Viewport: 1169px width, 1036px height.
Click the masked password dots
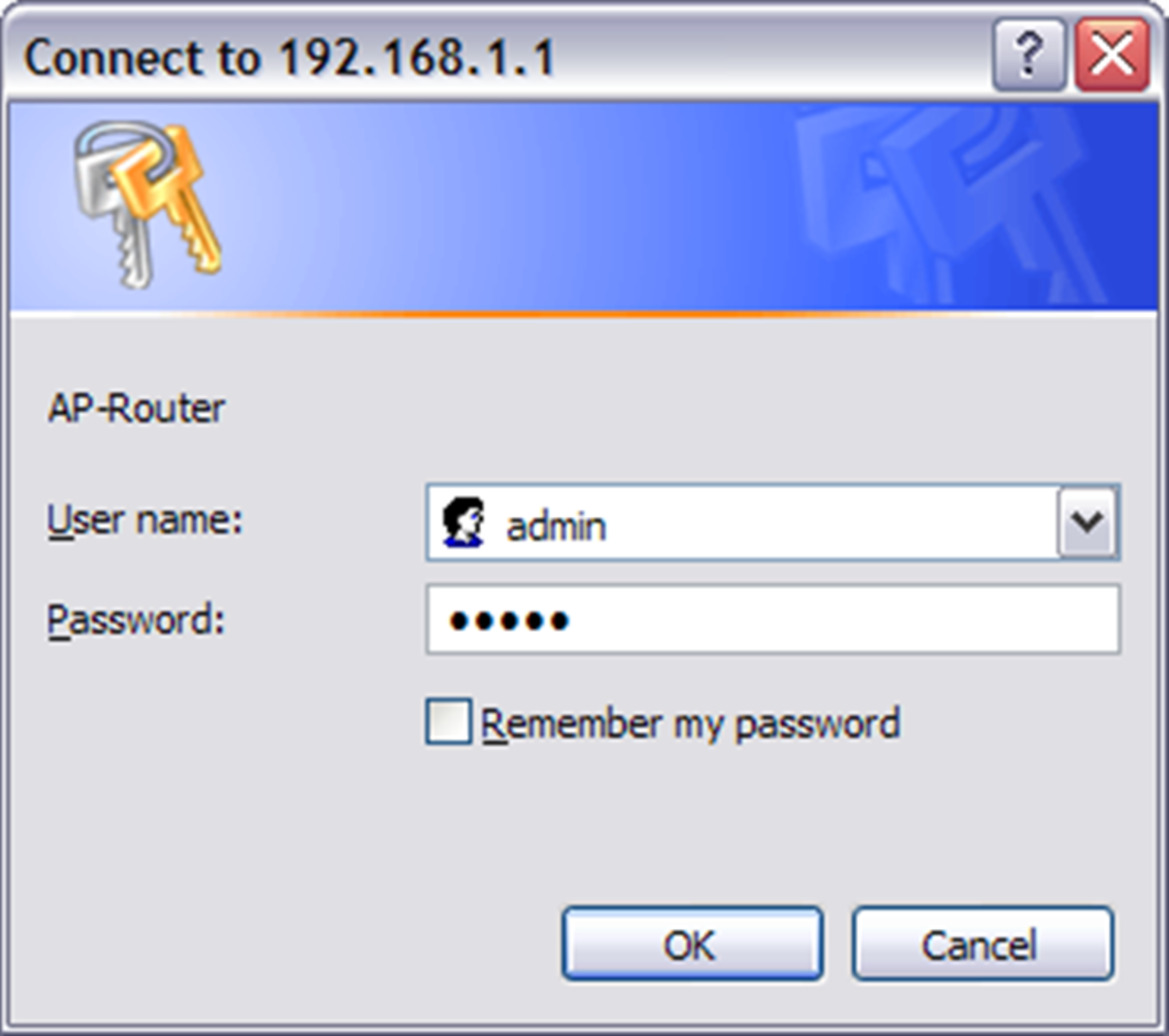pos(509,620)
